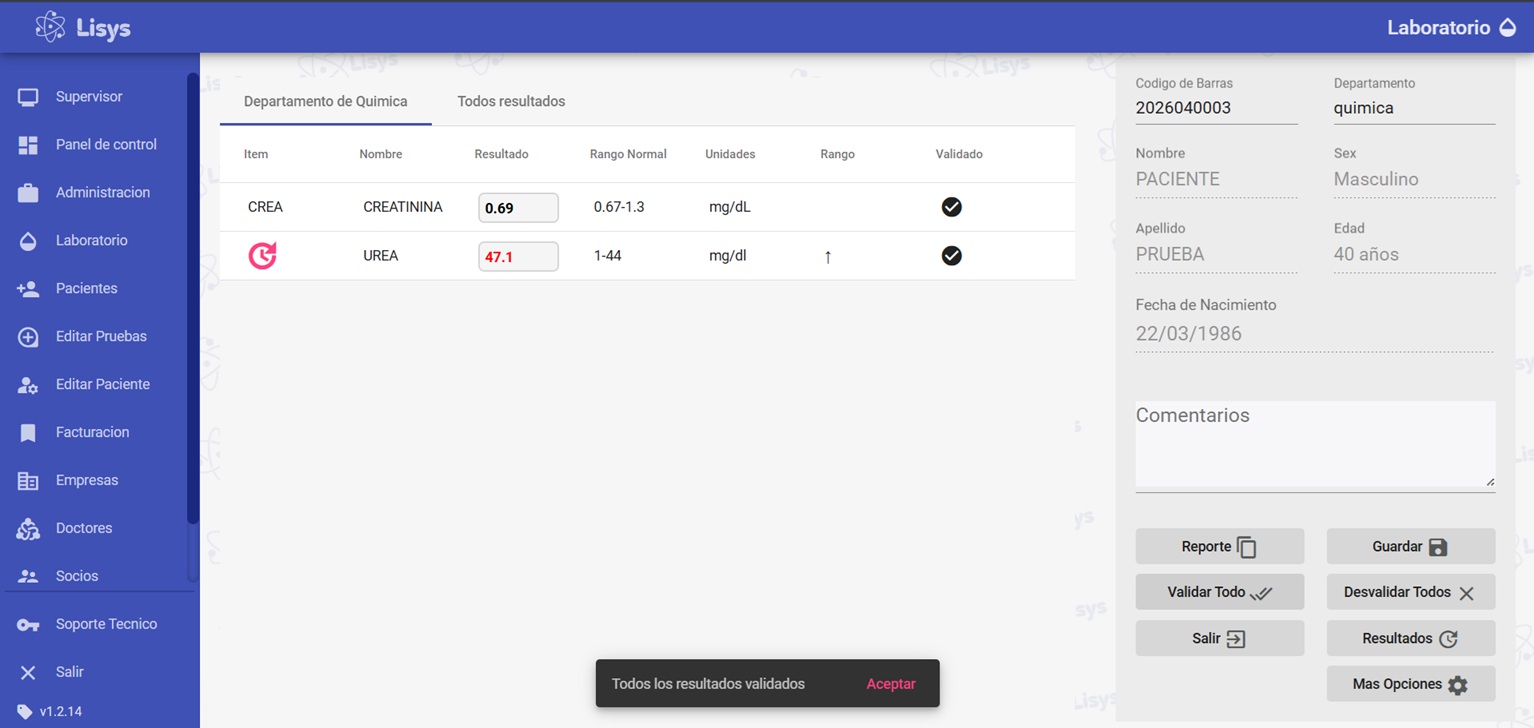The width and height of the screenshot is (1534, 728).
Task: Click the sidebar vertical scrollbar
Action: 193,298
